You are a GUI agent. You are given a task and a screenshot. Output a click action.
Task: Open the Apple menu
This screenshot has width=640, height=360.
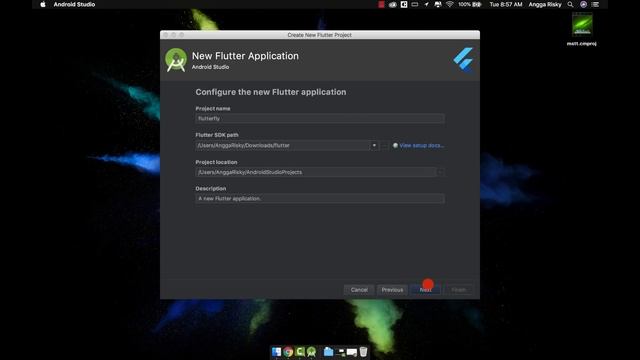click(x=43, y=4)
